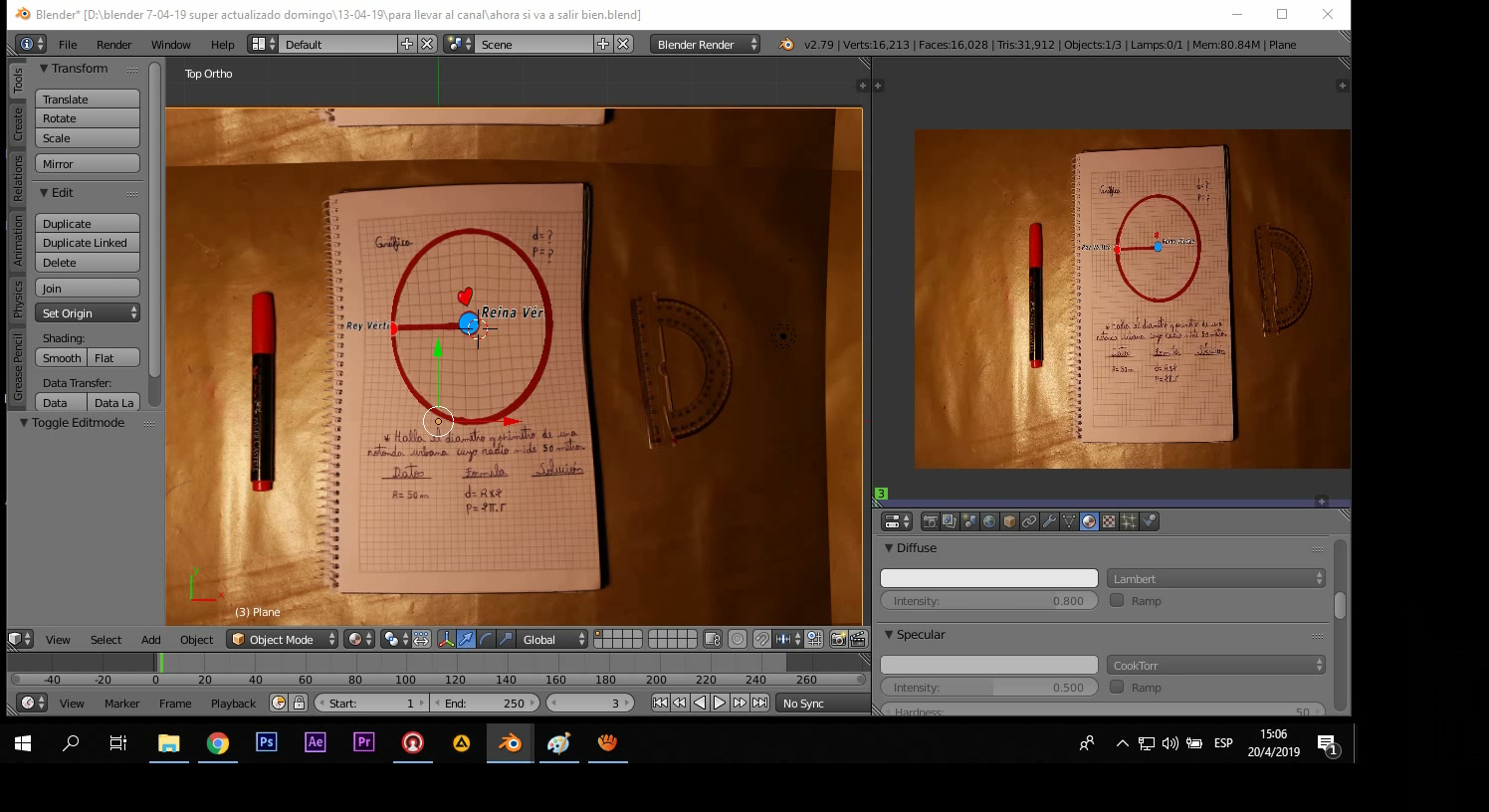
Task: Enable the Diffuse Ramp checkbox
Action: point(1117,601)
